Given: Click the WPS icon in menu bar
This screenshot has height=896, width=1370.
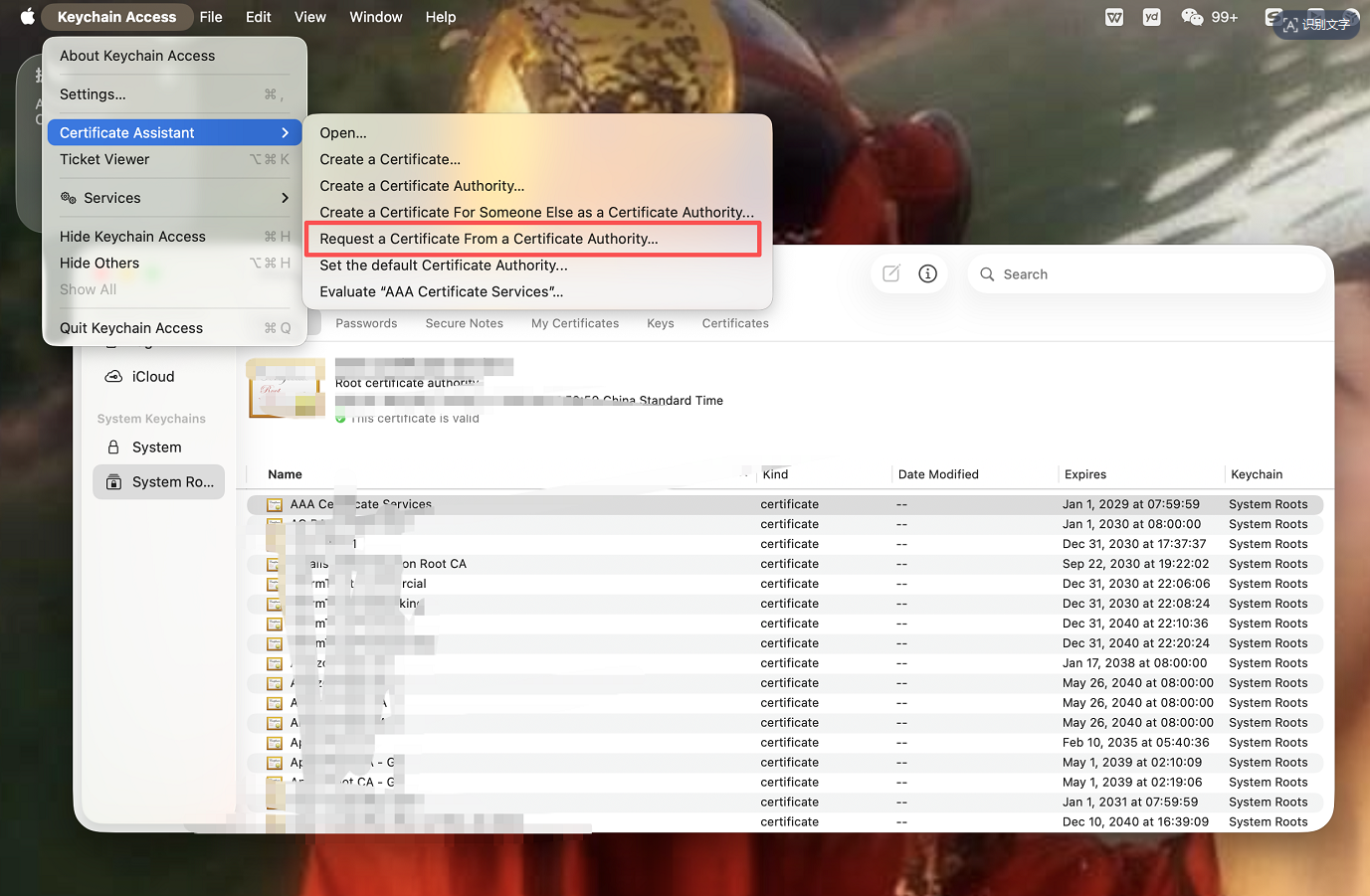Looking at the screenshot, I should [x=1114, y=17].
